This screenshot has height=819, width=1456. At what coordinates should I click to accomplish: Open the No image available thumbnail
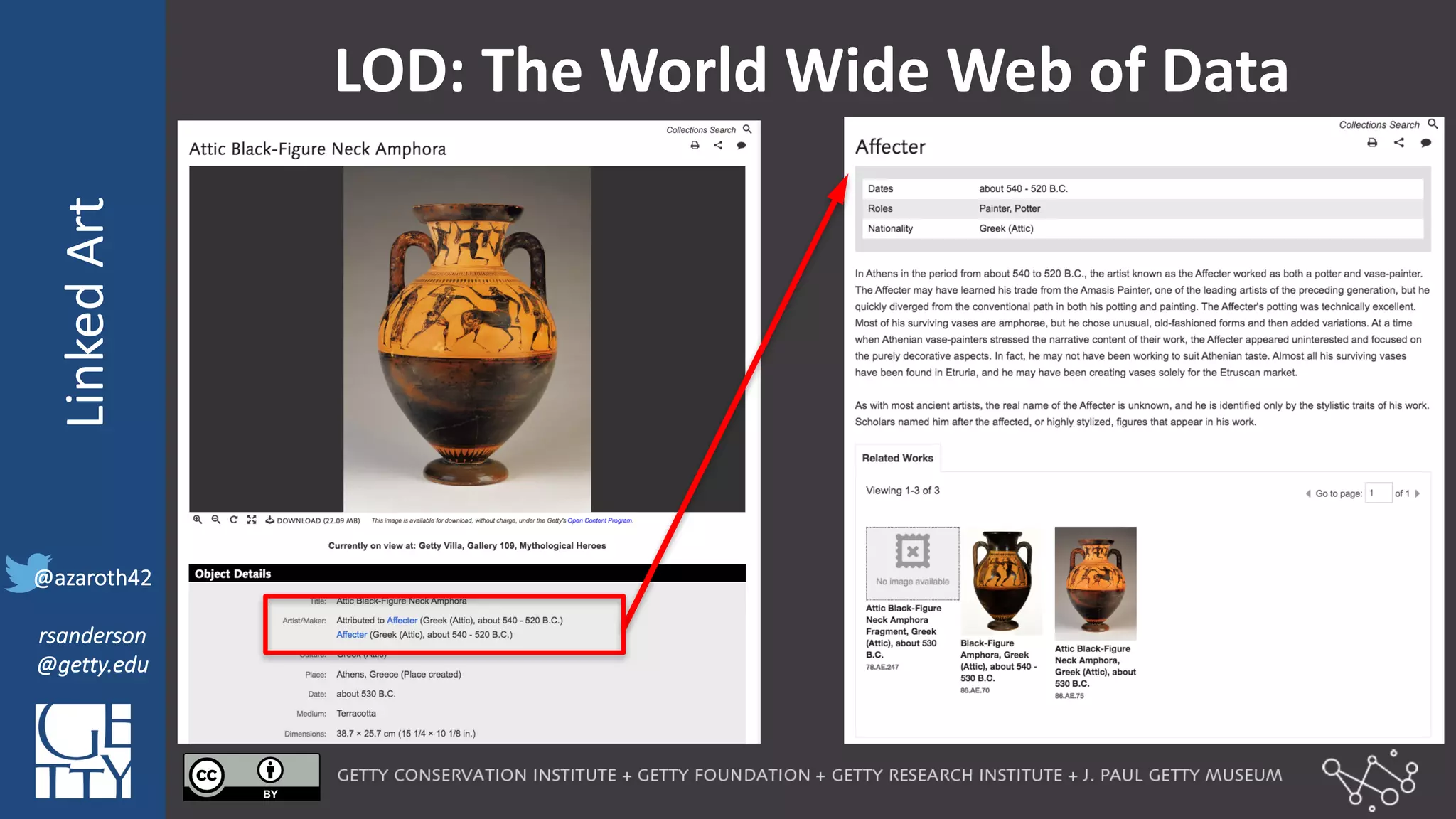pos(912,563)
